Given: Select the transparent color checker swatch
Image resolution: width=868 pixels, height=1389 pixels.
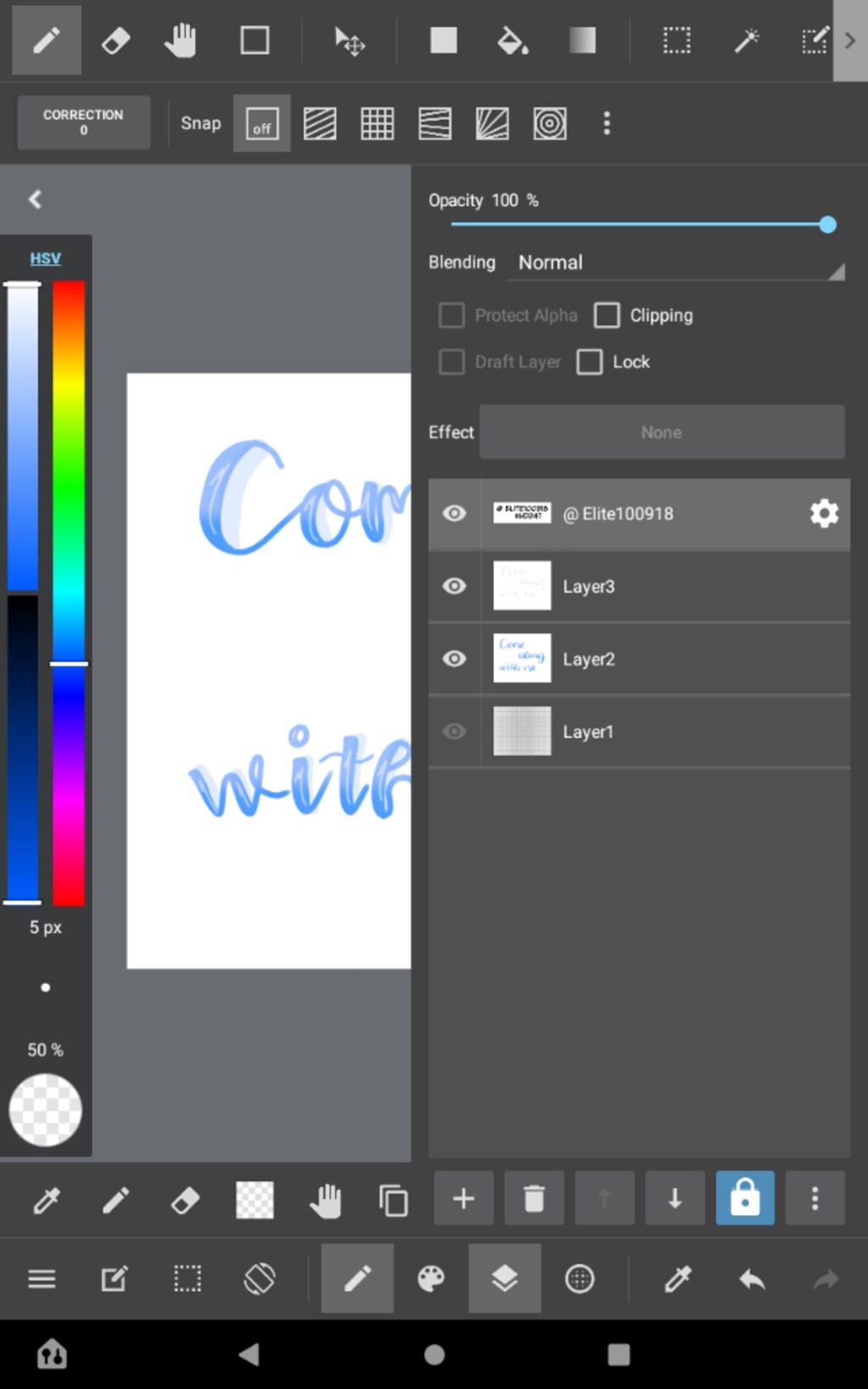Looking at the screenshot, I should coord(254,1201).
